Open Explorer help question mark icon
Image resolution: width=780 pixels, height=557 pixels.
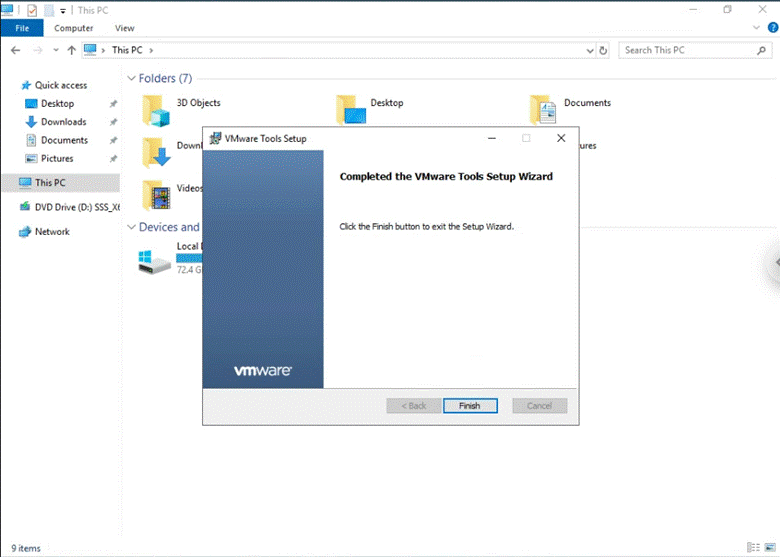[x=773, y=28]
